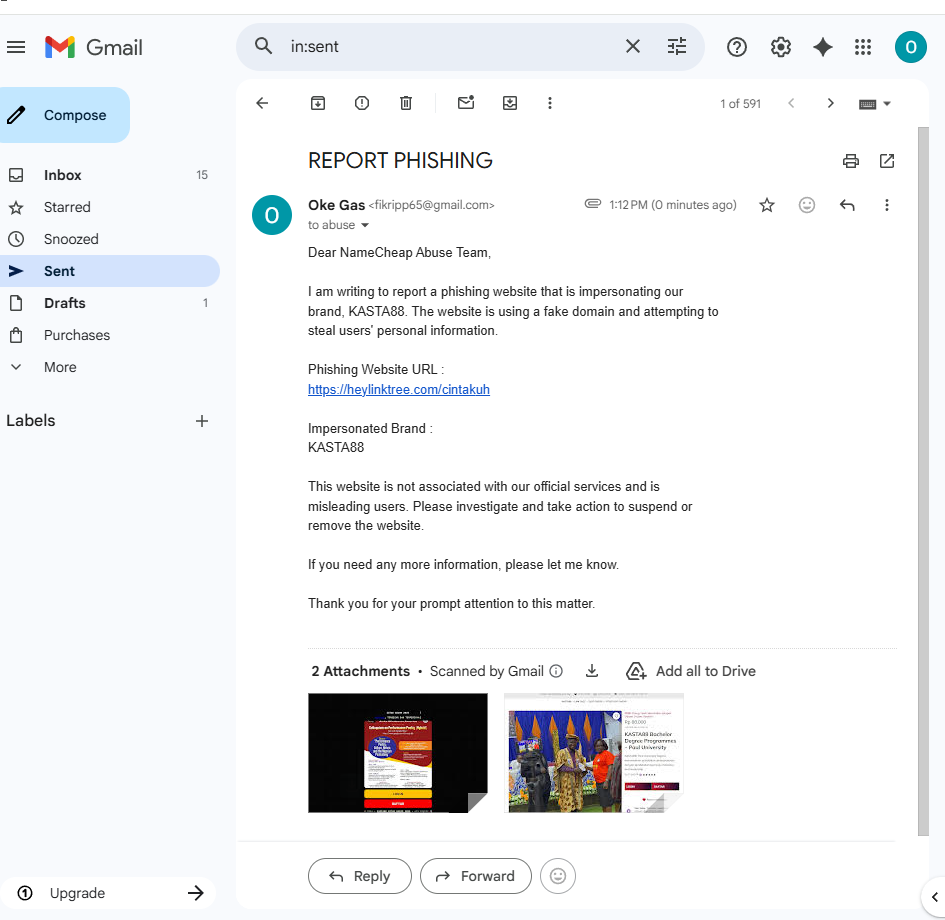The width and height of the screenshot is (945, 920).
Task: Move email to inbox icon
Action: point(510,103)
